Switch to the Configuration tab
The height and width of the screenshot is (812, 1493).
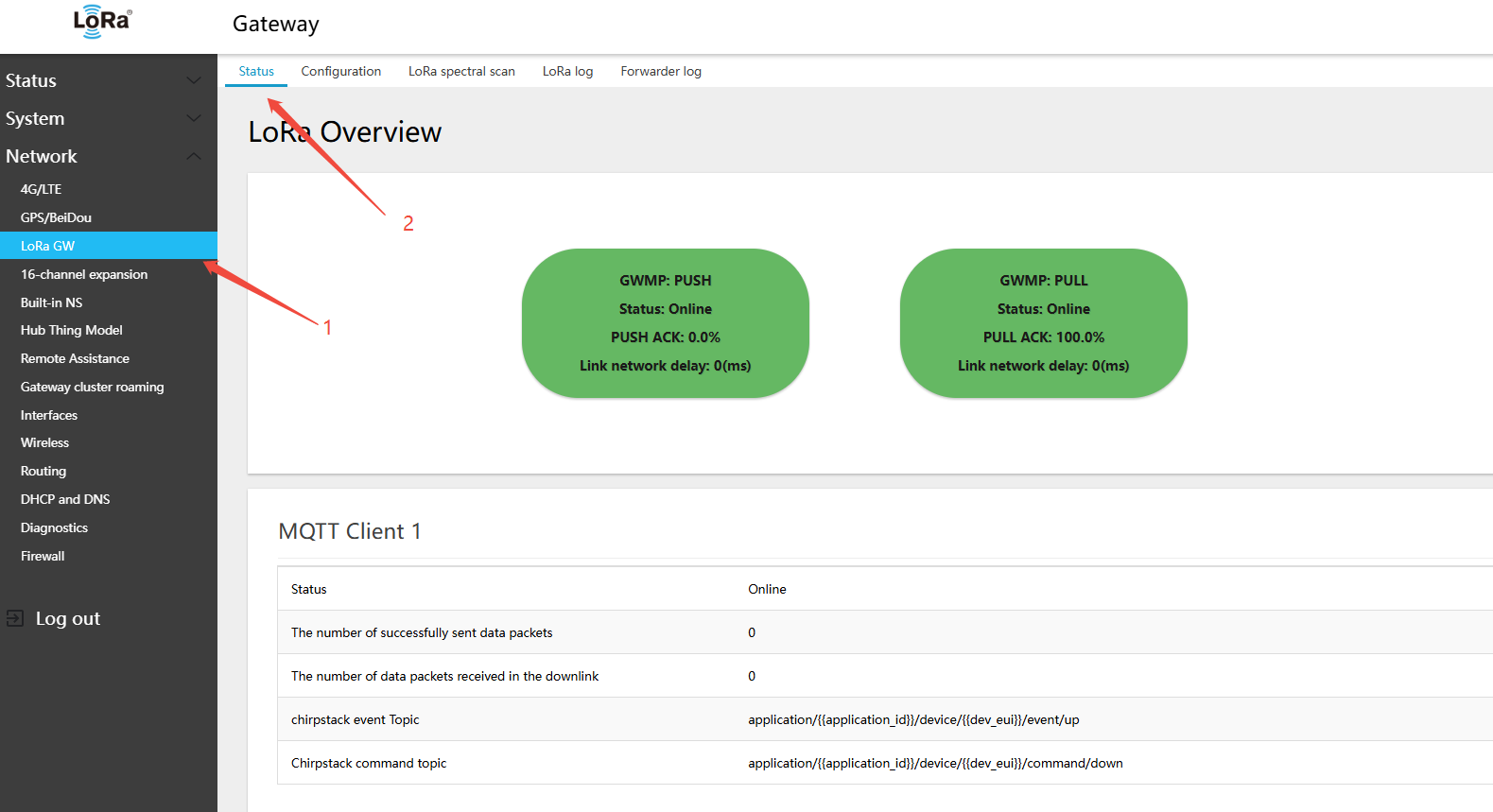[340, 72]
